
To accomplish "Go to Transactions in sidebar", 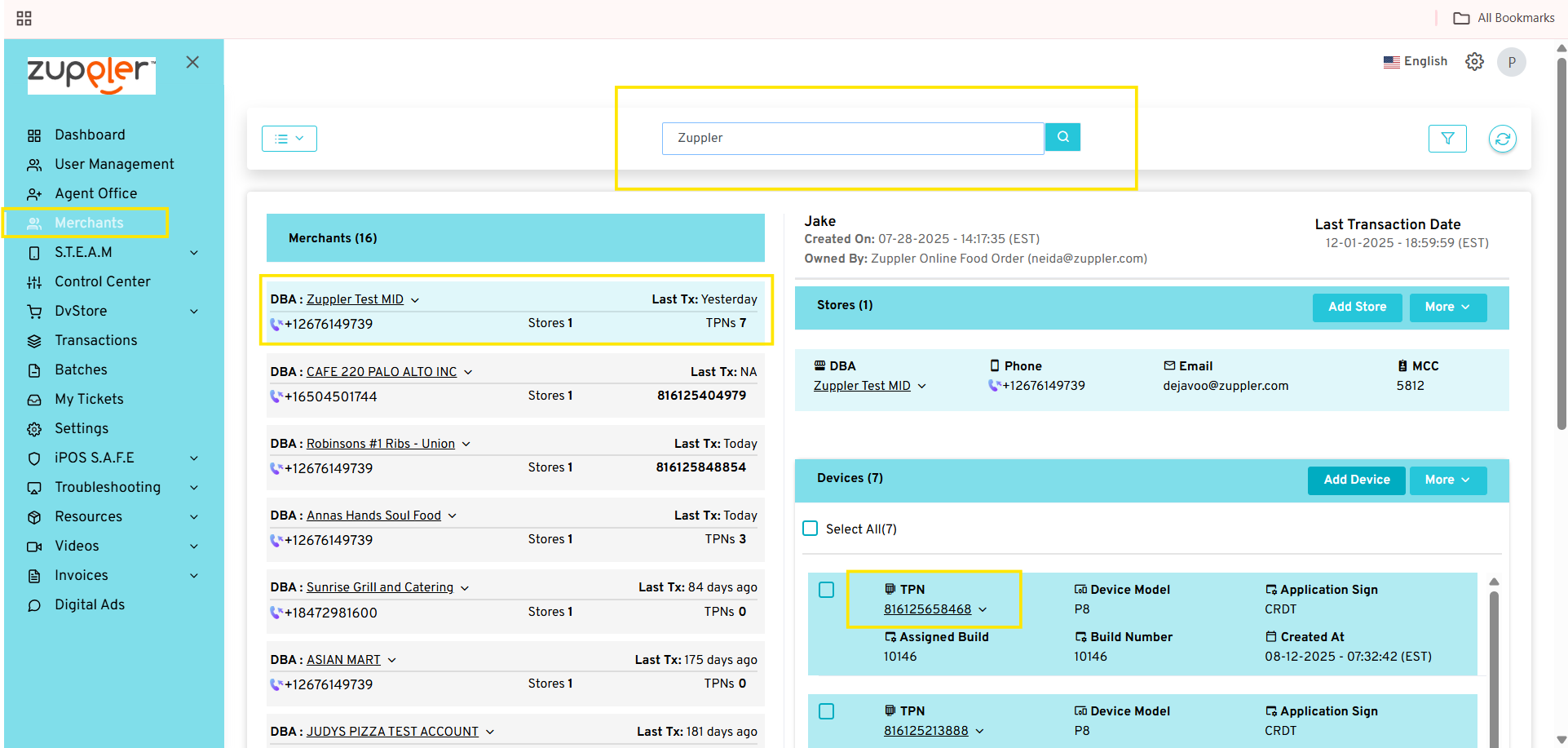I will 95,340.
